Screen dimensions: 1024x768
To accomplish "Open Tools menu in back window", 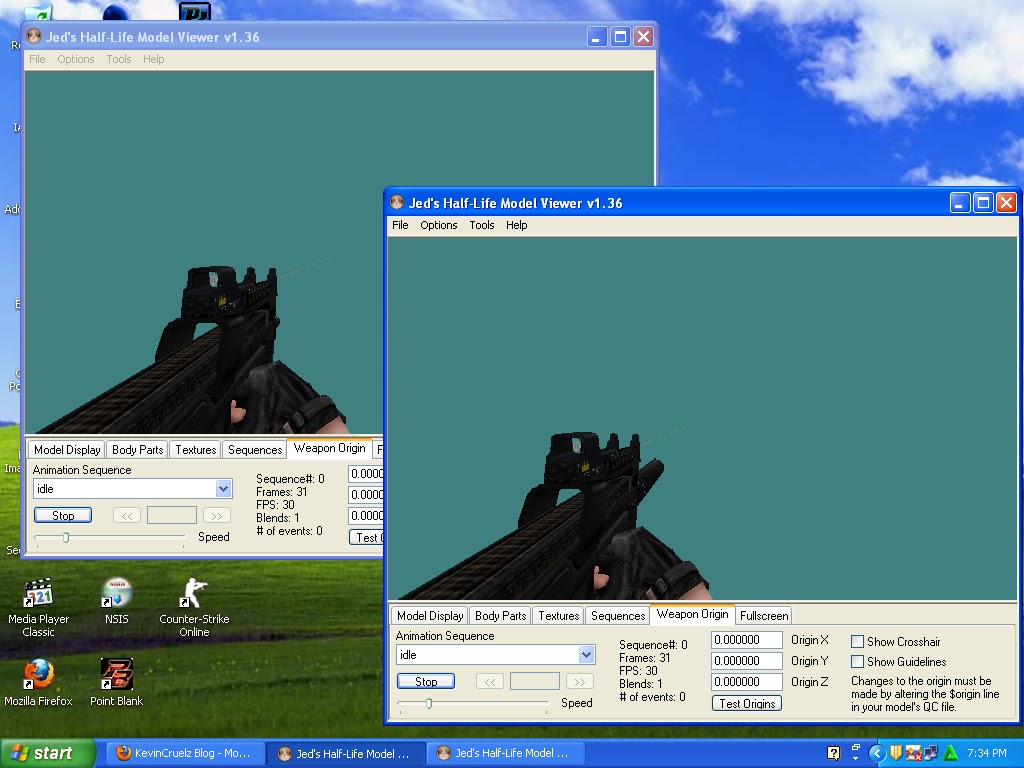I will pyautogui.click(x=119, y=59).
